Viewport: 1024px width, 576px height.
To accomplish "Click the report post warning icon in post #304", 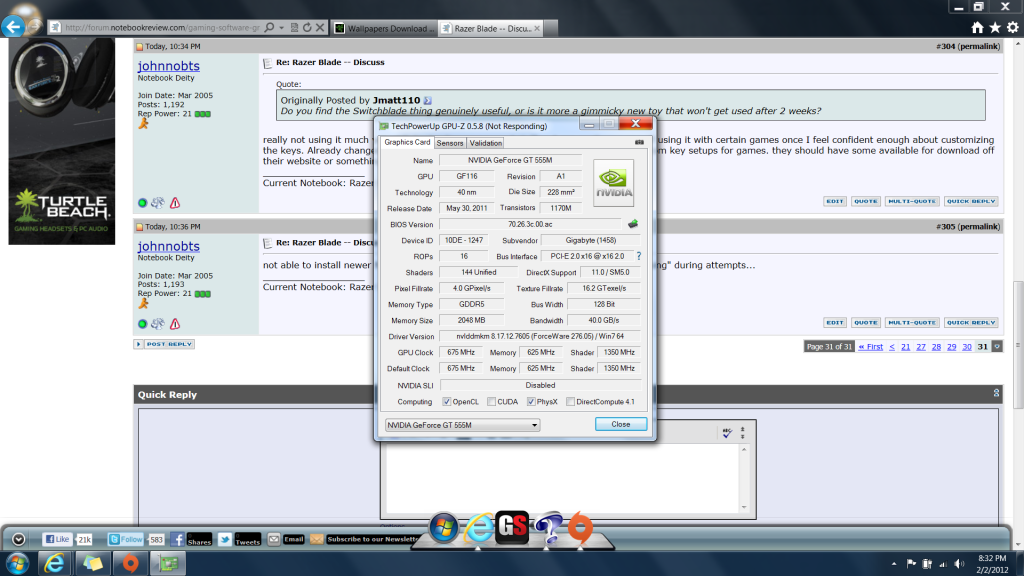I will tap(175, 203).
